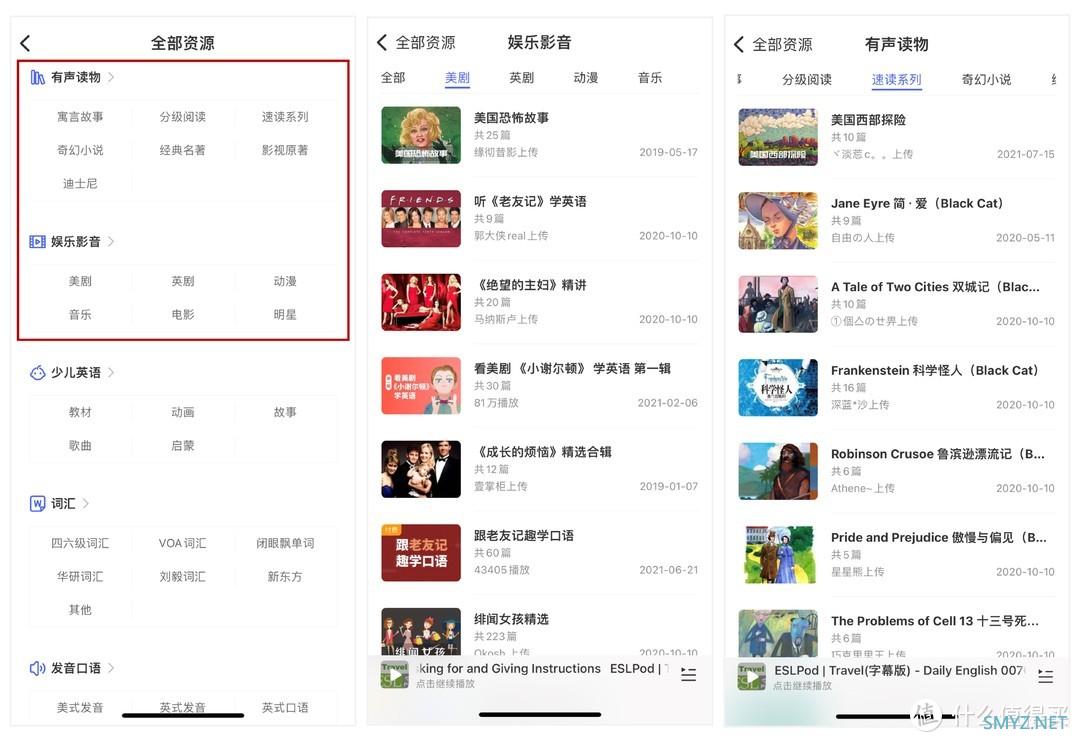Image resolution: width=1080 pixels, height=742 pixels.
Task: Expand 发音口语 section chevron
Action: point(111,668)
